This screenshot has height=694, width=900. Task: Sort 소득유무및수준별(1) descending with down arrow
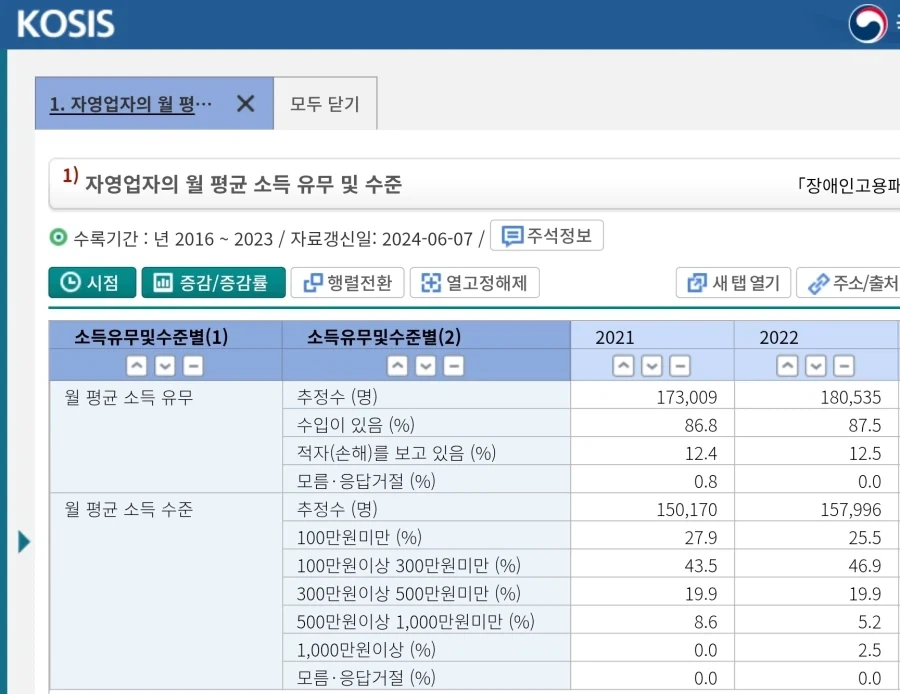pyautogui.click(x=165, y=366)
